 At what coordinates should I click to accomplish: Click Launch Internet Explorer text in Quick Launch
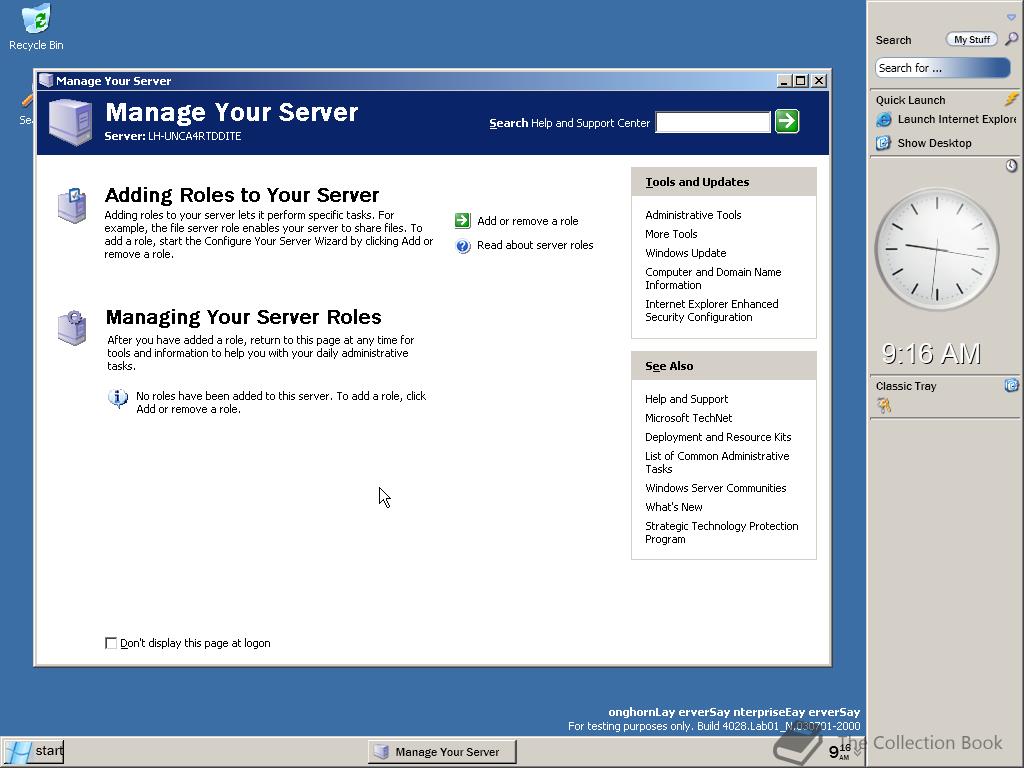957,120
